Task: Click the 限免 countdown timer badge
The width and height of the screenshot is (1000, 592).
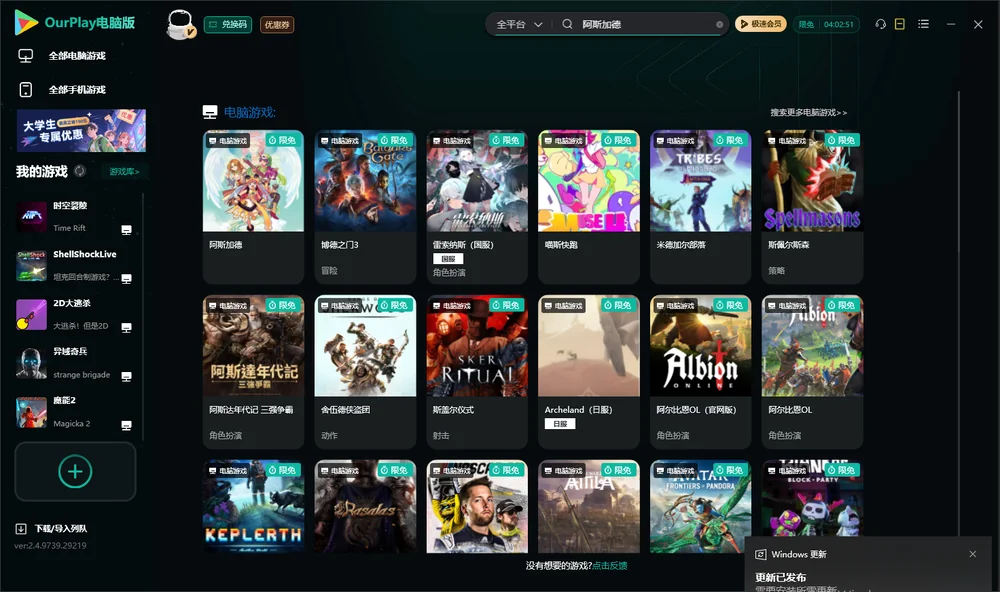Action: 827,24
